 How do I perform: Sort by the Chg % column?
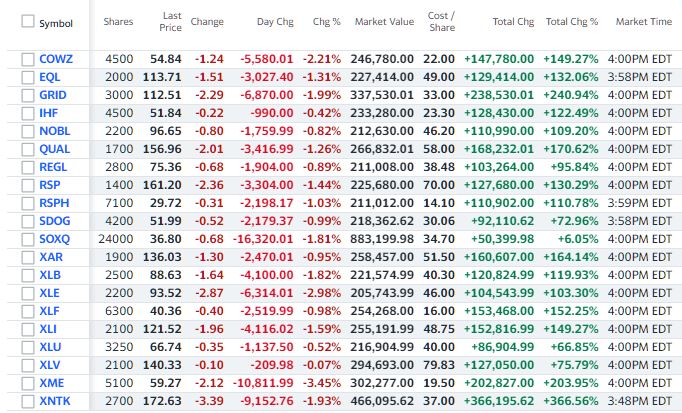[326, 22]
